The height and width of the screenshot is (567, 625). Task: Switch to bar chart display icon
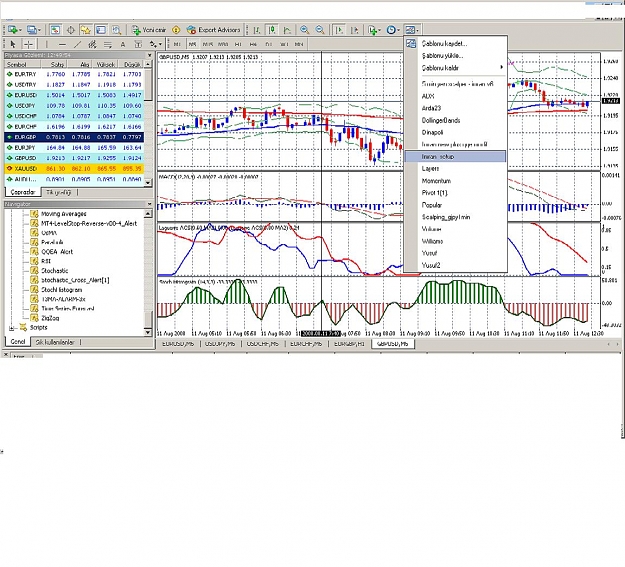click(x=257, y=30)
